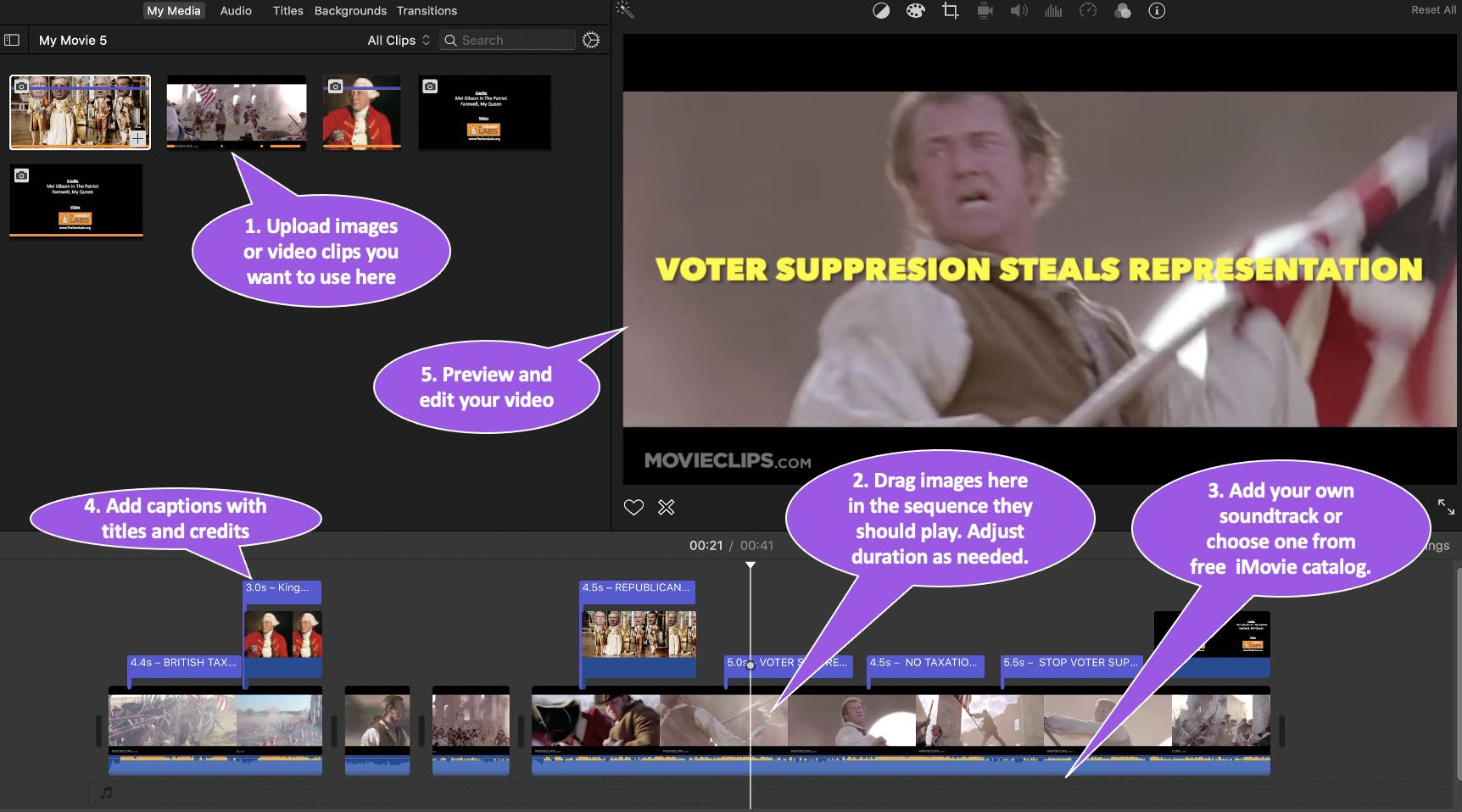Click the current timecode 00:21
Screen dimensions: 1462x812
click(x=706, y=545)
